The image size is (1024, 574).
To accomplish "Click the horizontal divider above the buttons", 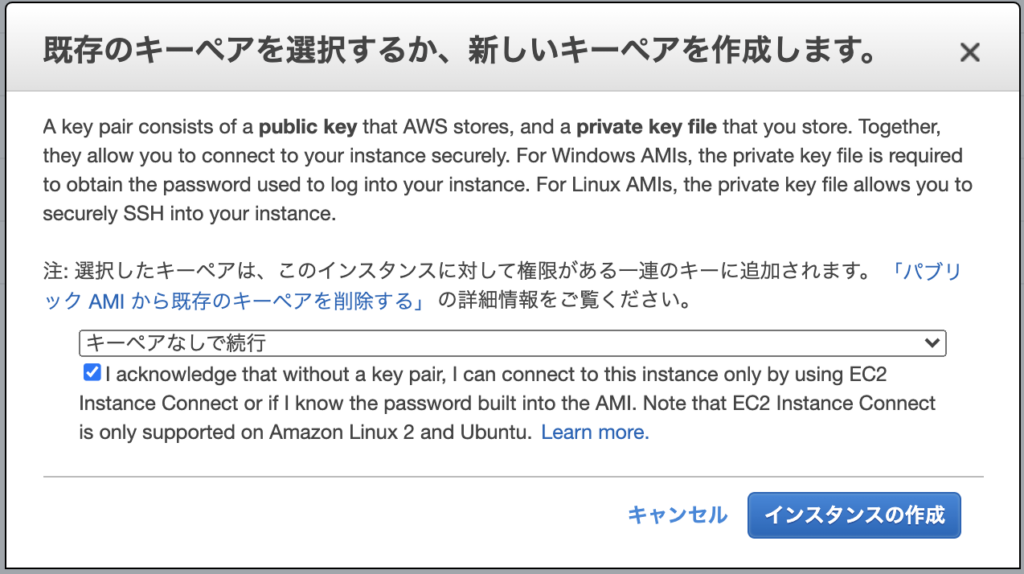I will (513, 477).
